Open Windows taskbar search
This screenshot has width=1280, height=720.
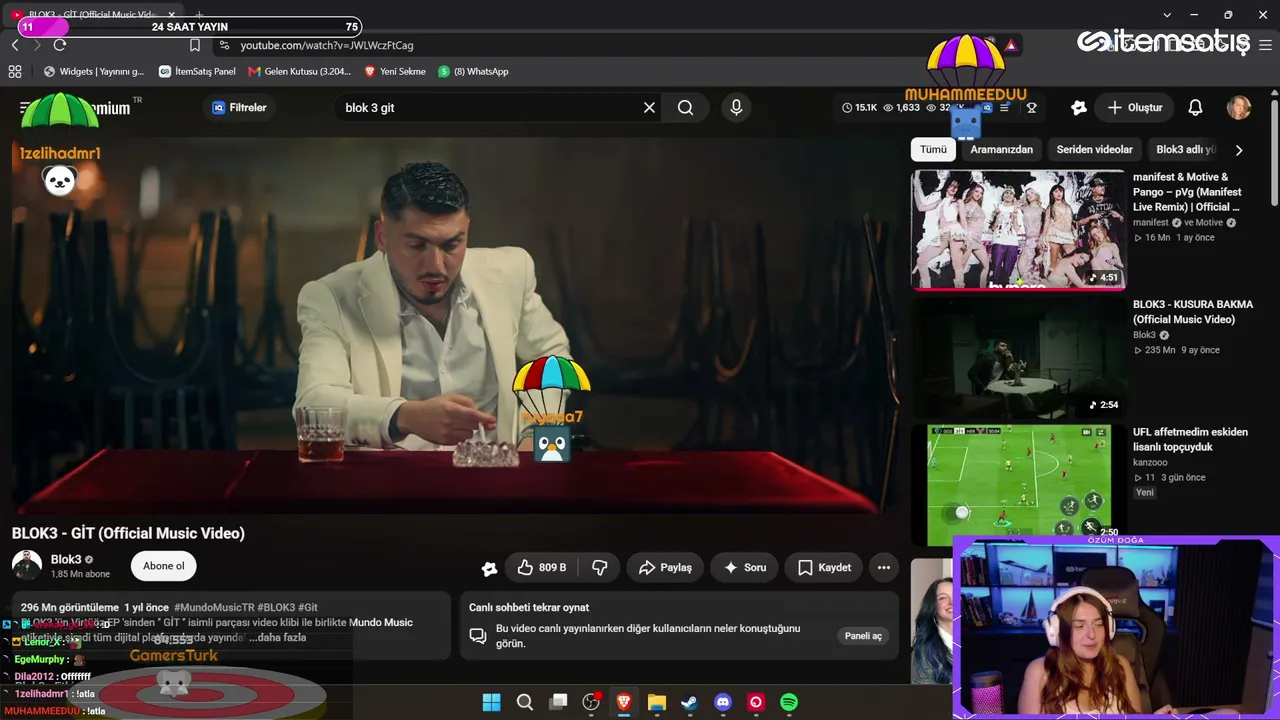(x=525, y=703)
